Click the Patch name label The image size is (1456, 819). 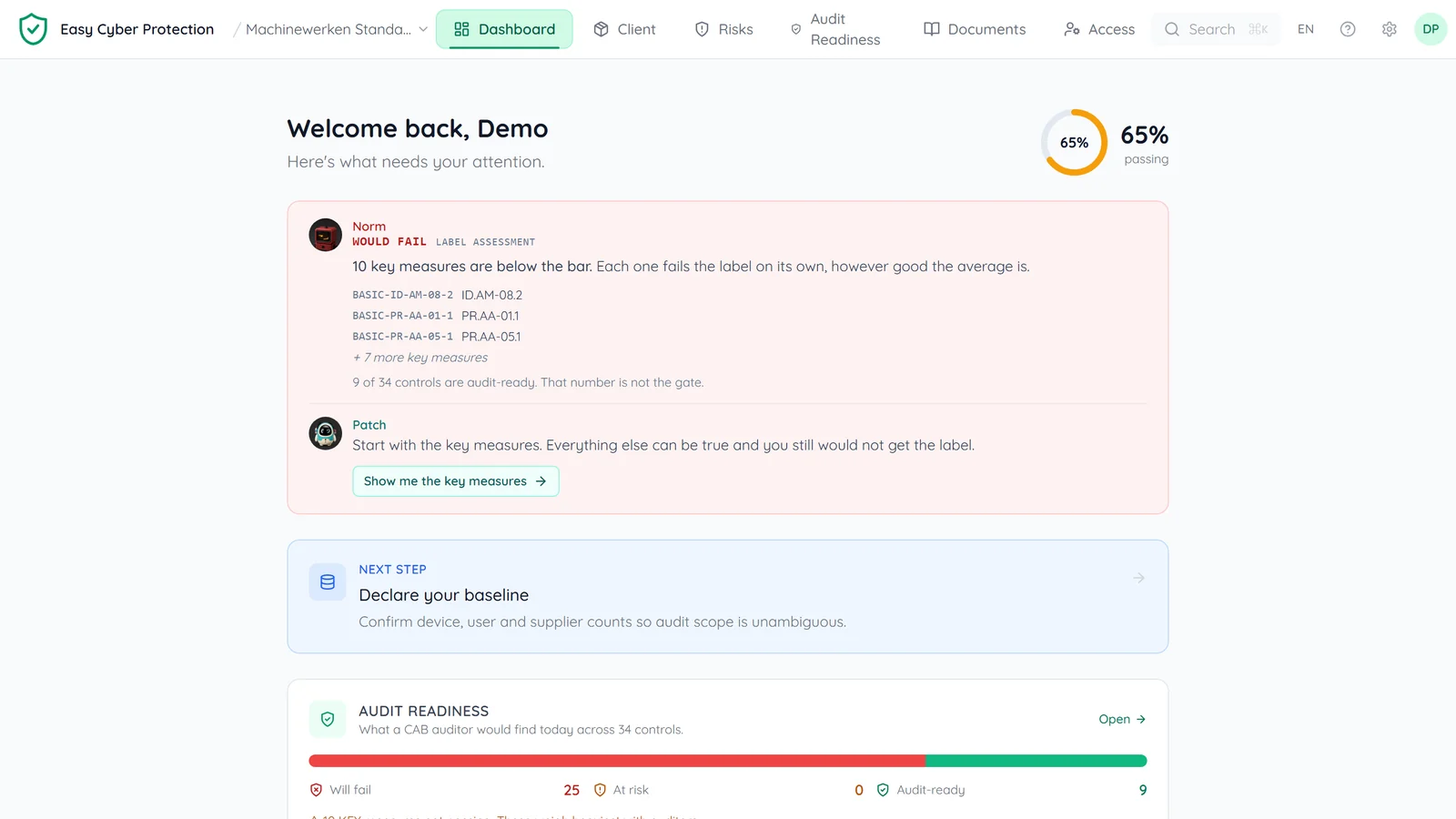(x=369, y=425)
